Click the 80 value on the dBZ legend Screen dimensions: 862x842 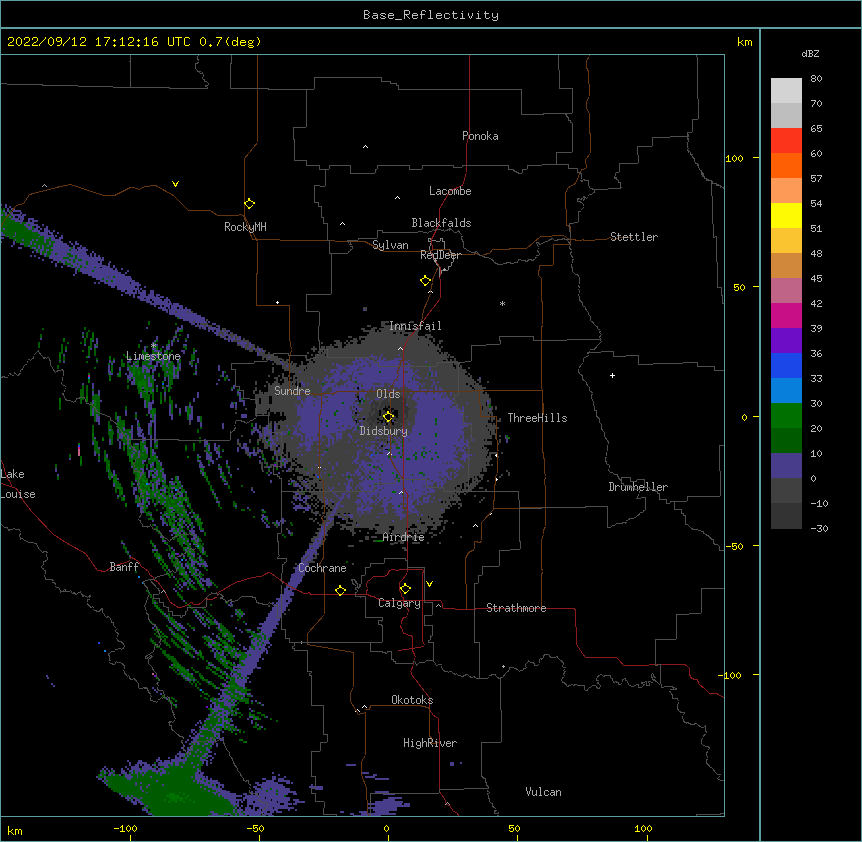point(816,79)
